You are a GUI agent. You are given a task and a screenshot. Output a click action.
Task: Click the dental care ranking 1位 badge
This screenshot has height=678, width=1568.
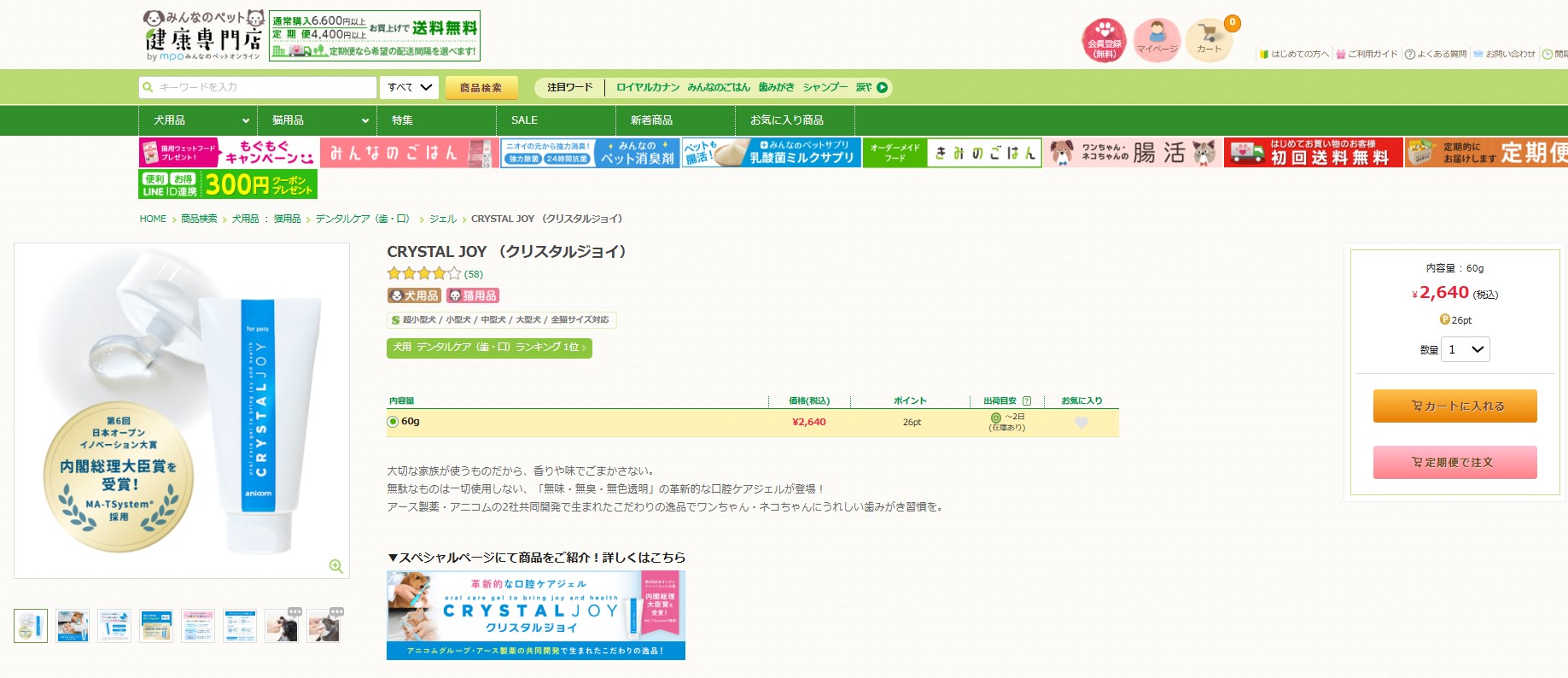489,348
